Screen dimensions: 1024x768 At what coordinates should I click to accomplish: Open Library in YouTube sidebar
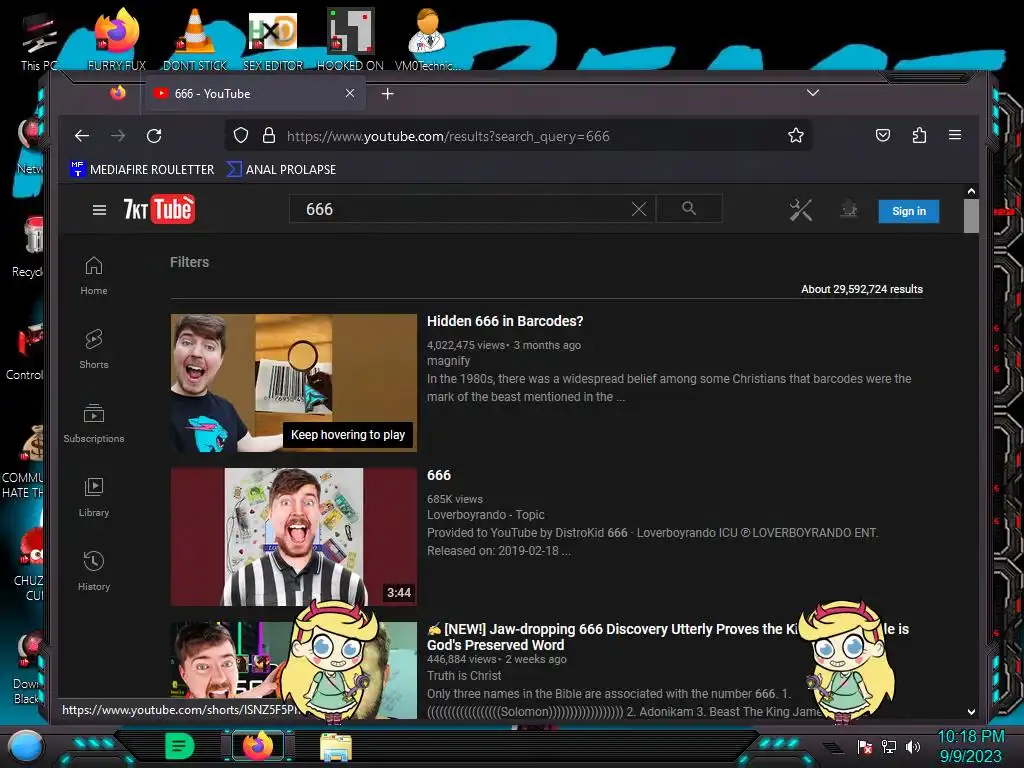click(x=93, y=498)
